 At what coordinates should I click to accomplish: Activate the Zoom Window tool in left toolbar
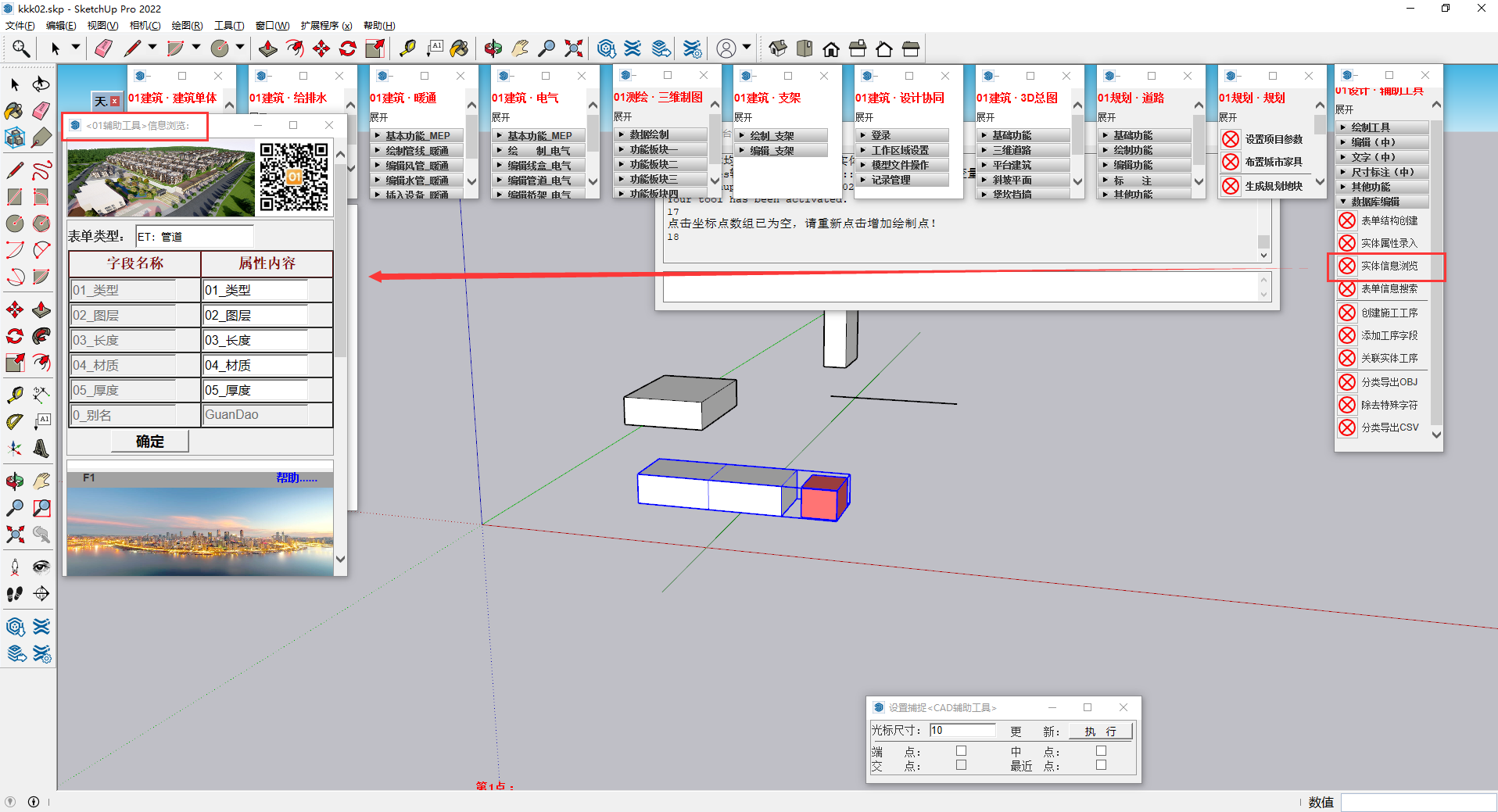pos(41,508)
